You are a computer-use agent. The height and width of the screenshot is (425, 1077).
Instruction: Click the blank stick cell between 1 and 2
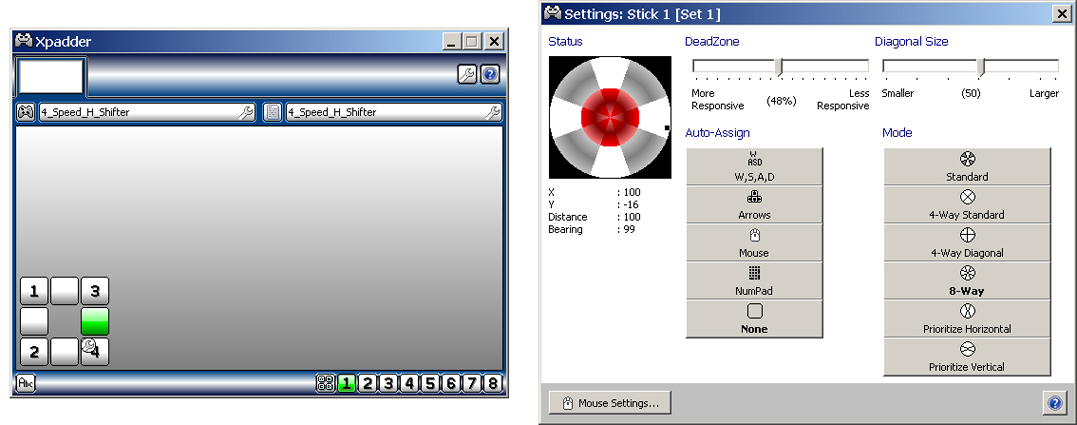point(34,321)
